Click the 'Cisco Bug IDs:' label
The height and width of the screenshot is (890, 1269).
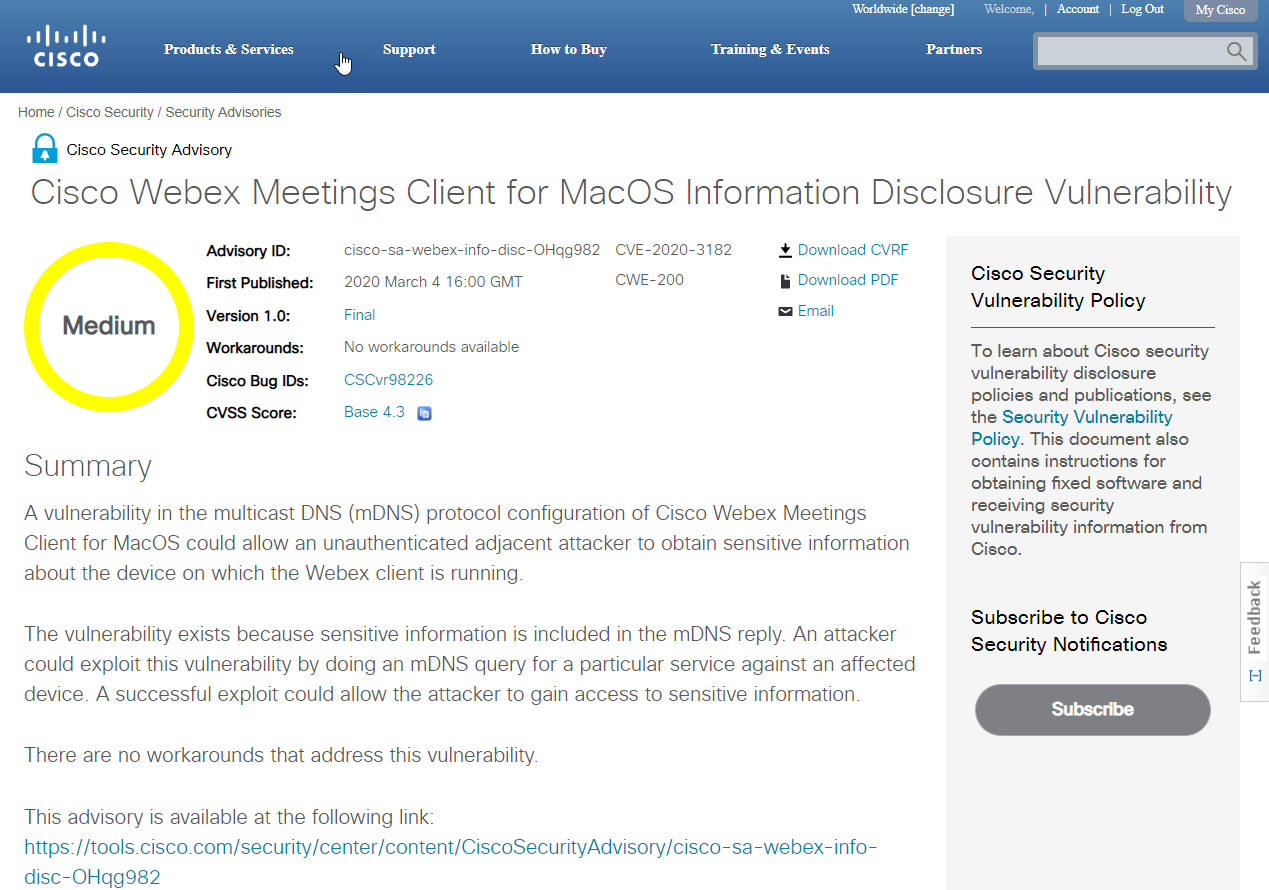[258, 381]
